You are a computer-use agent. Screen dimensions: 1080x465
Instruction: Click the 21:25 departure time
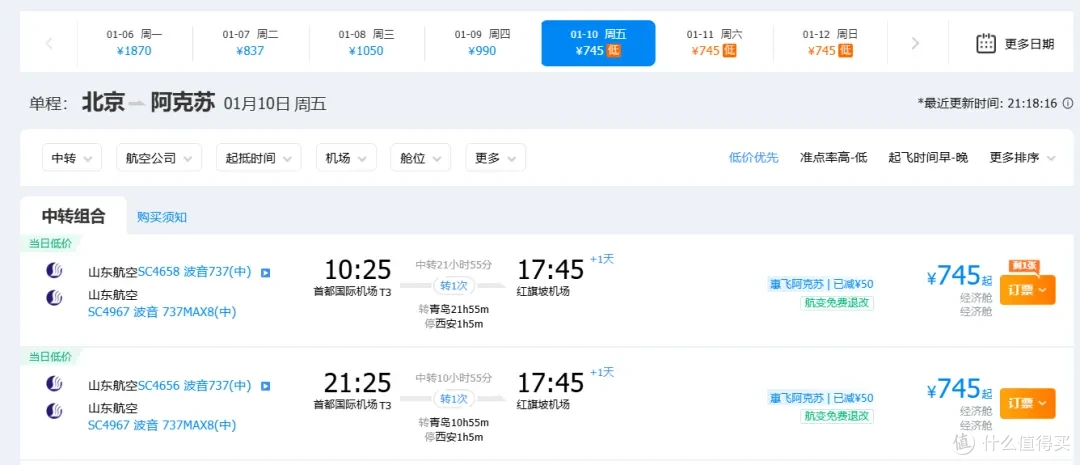tap(357, 382)
